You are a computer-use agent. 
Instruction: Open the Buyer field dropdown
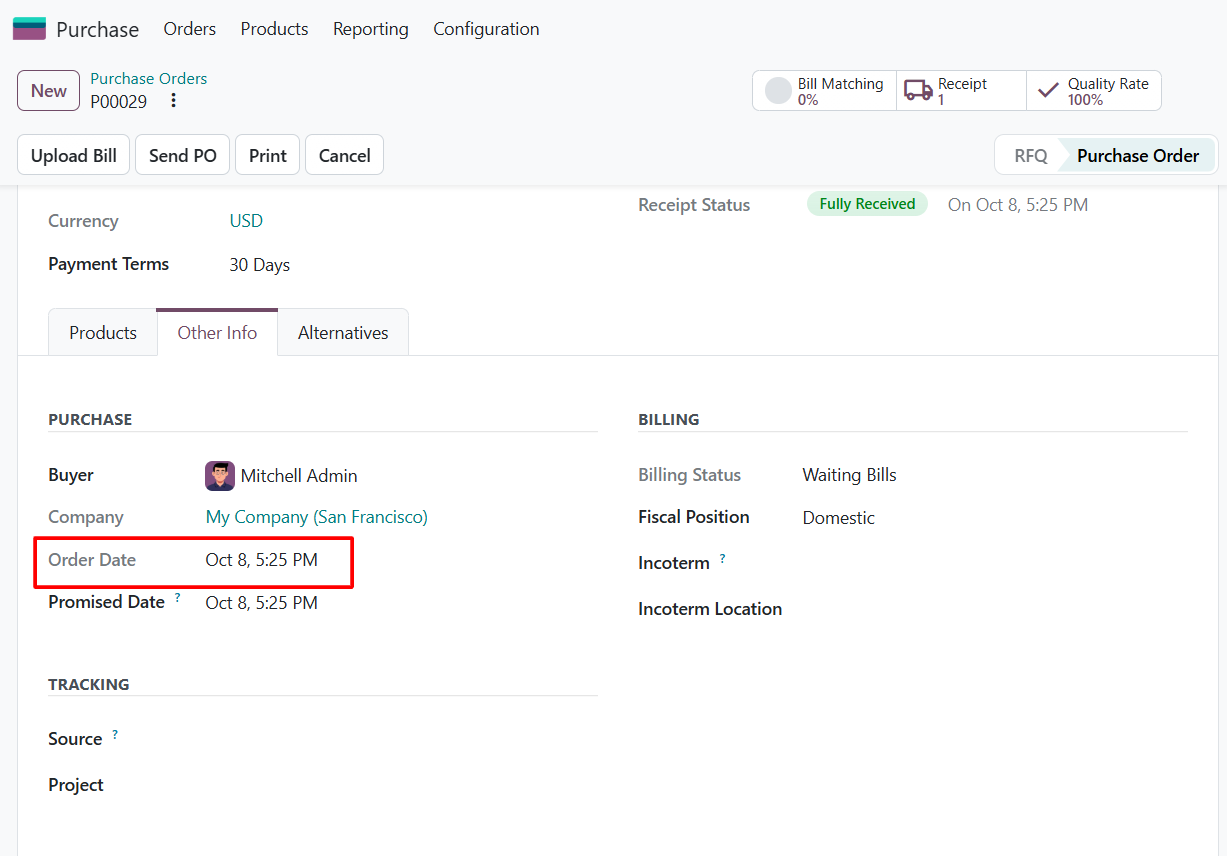coord(401,476)
